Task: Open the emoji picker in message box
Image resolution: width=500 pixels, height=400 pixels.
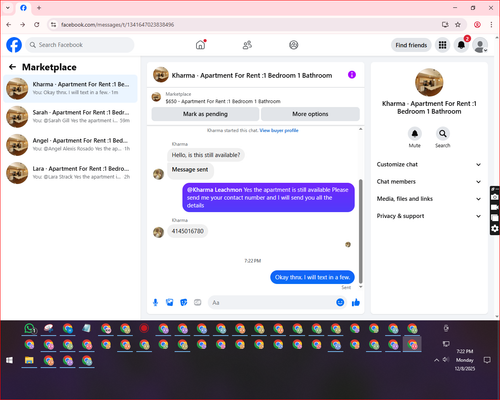Action: click(x=340, y=302)
